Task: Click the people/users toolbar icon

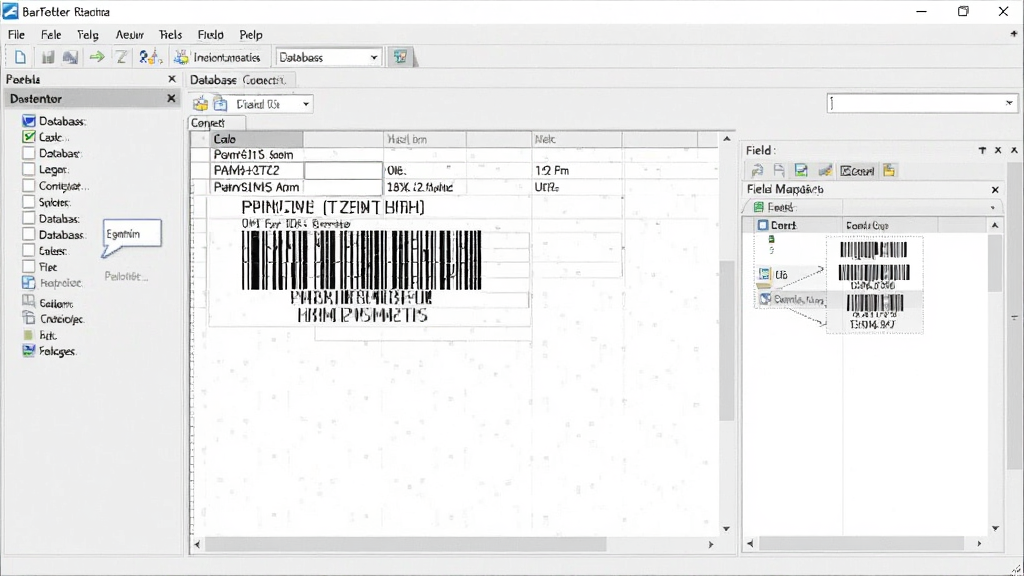Action: coord(150,57)
